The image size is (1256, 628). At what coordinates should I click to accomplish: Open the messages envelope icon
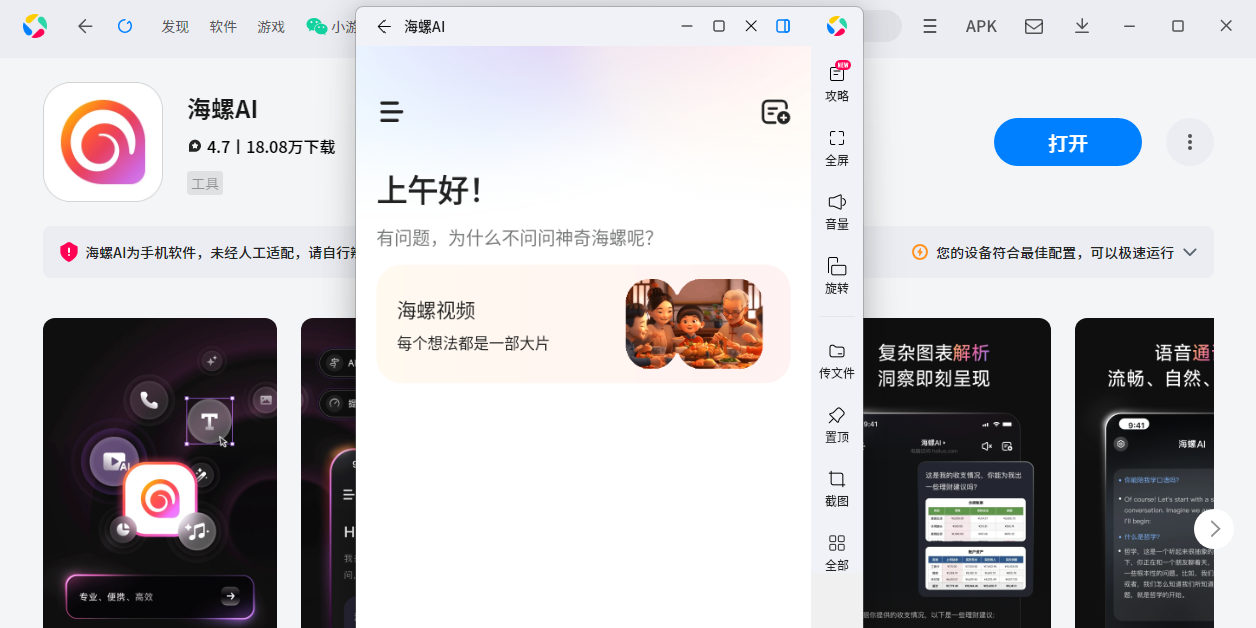click(x=1034, y=26)
